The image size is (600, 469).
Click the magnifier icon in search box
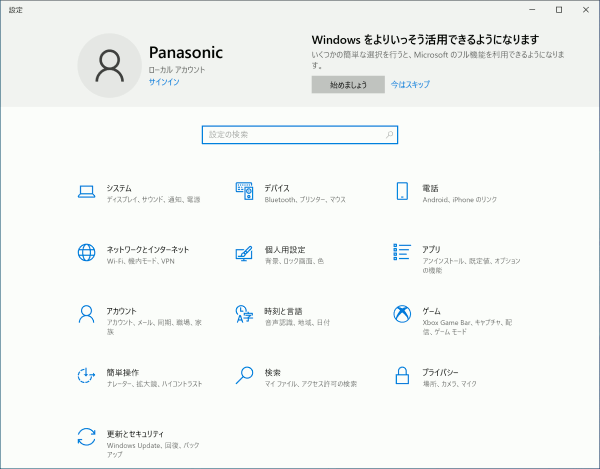[x=390, y=135]
